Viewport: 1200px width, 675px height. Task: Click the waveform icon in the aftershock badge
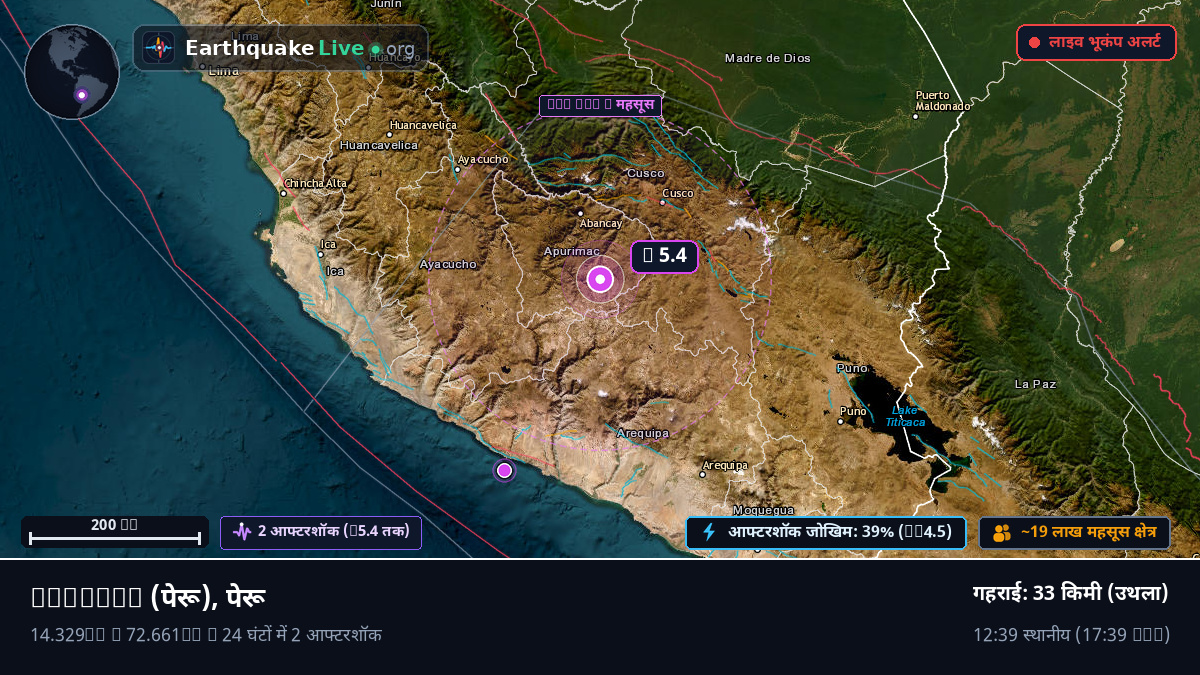point(242,532)
